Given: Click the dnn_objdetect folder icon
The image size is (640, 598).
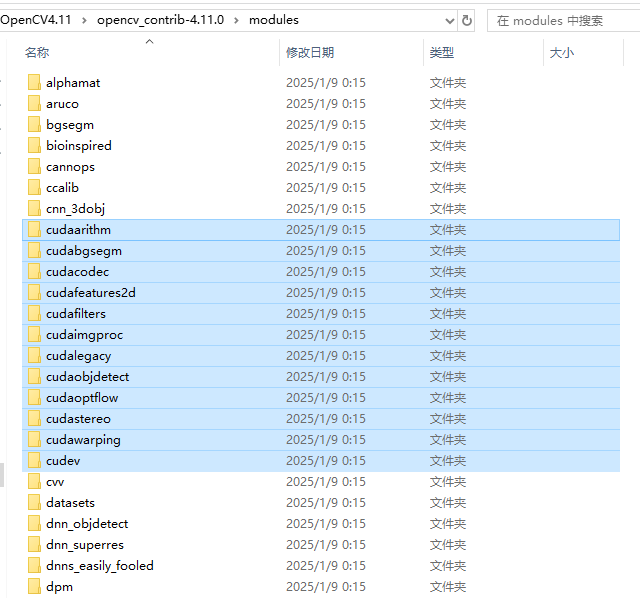Looking at the screenshot, I should (34, 524).
